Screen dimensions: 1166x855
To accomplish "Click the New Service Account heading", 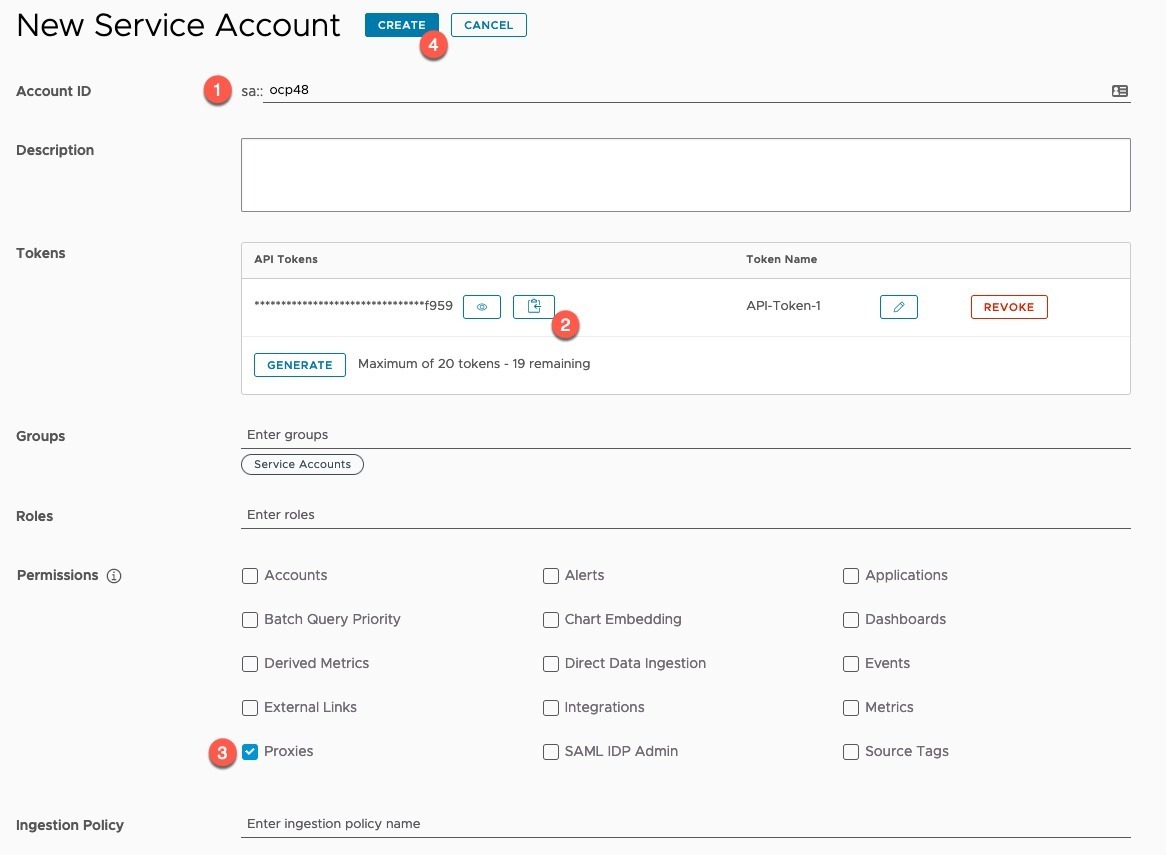I will tap(178, 25).
